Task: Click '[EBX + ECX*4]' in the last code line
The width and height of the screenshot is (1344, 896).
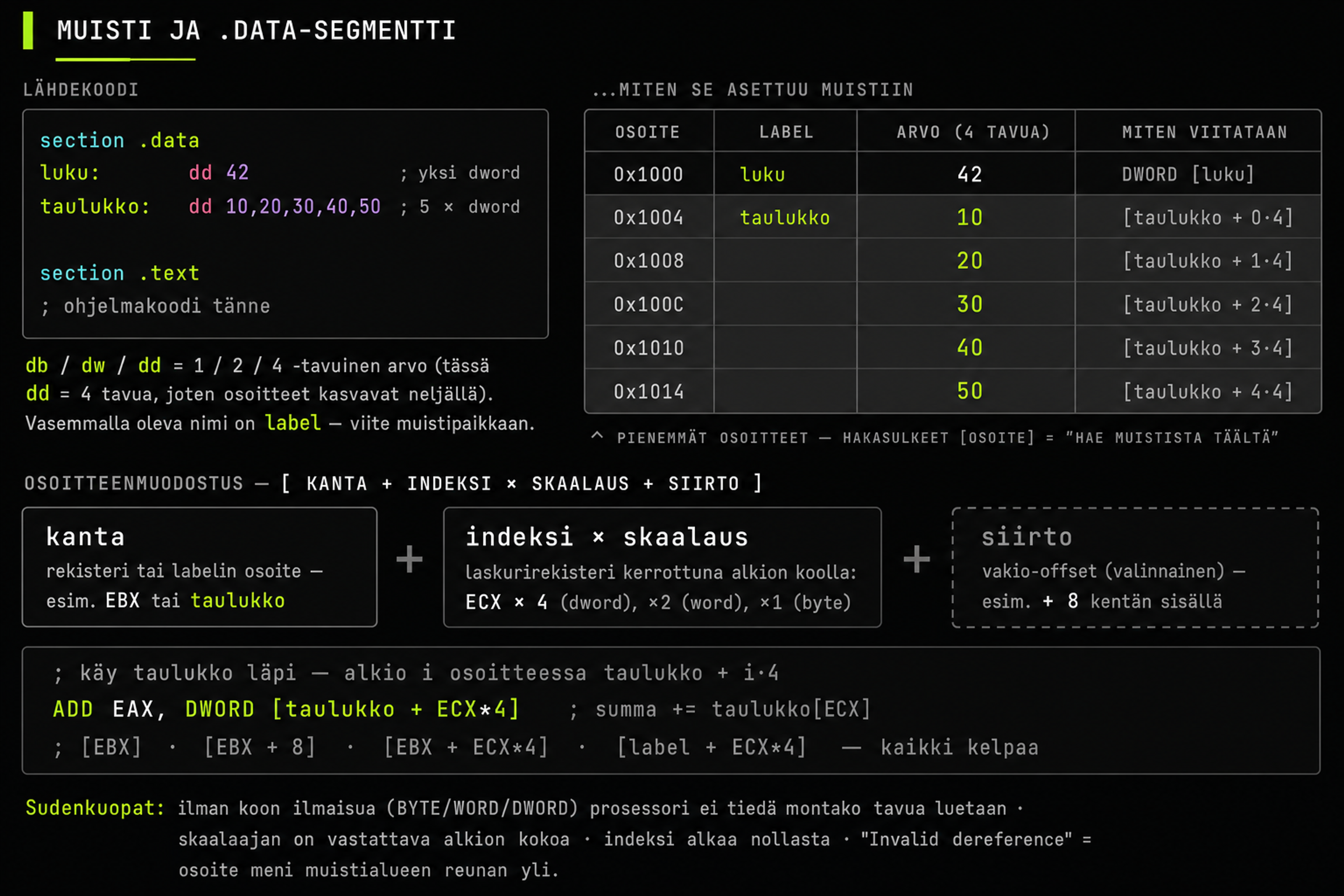Action: pos(466,748)
